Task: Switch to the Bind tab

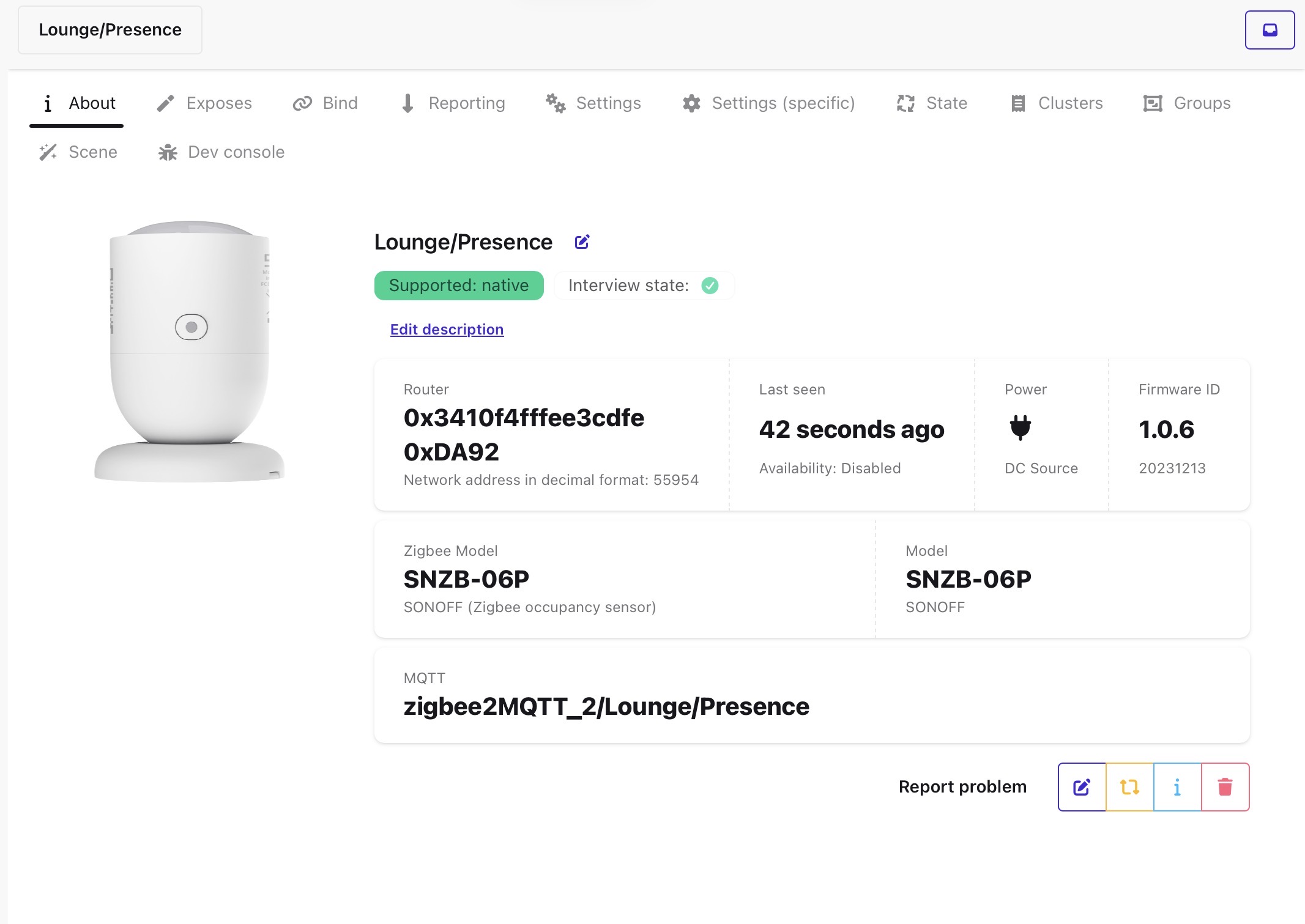Action: click(325, 103)
